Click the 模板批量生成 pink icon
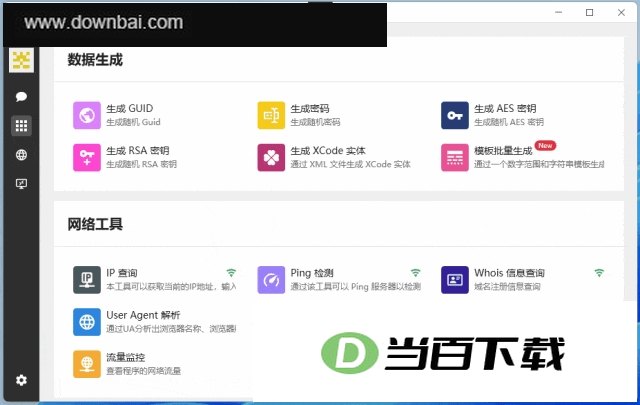 pos(455,158)
